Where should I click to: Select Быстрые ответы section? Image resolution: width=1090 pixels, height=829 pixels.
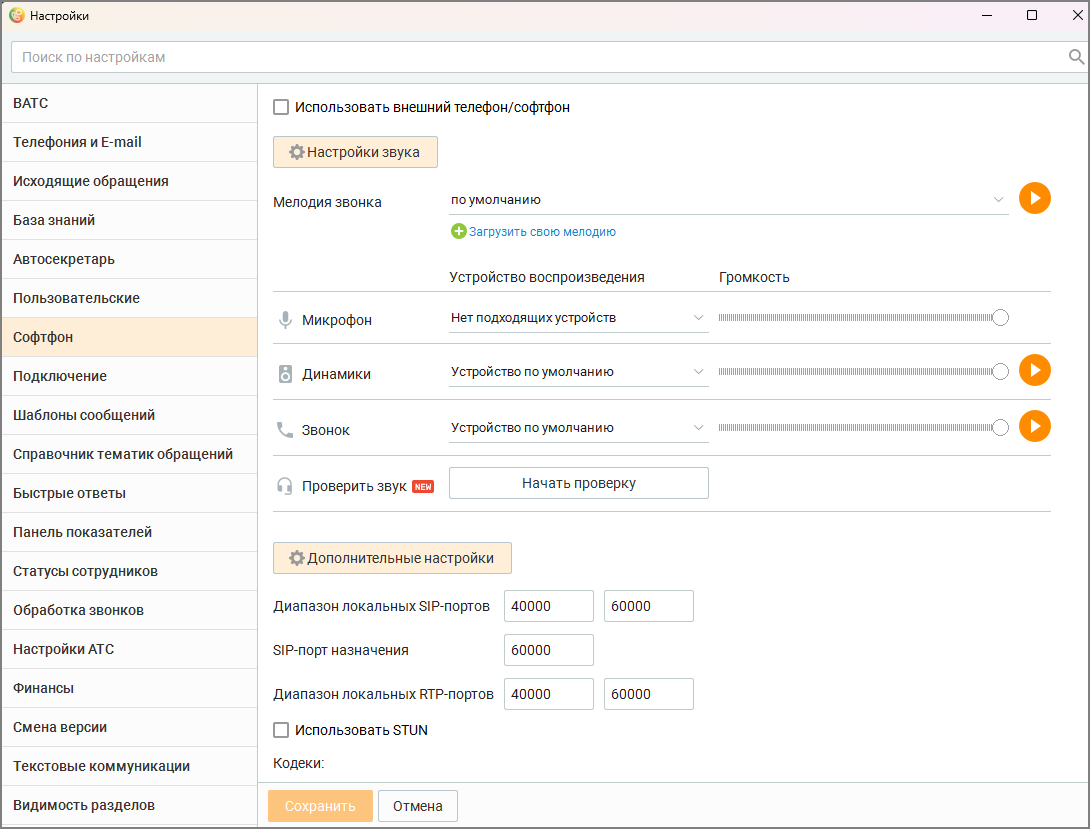pos(129,493)
